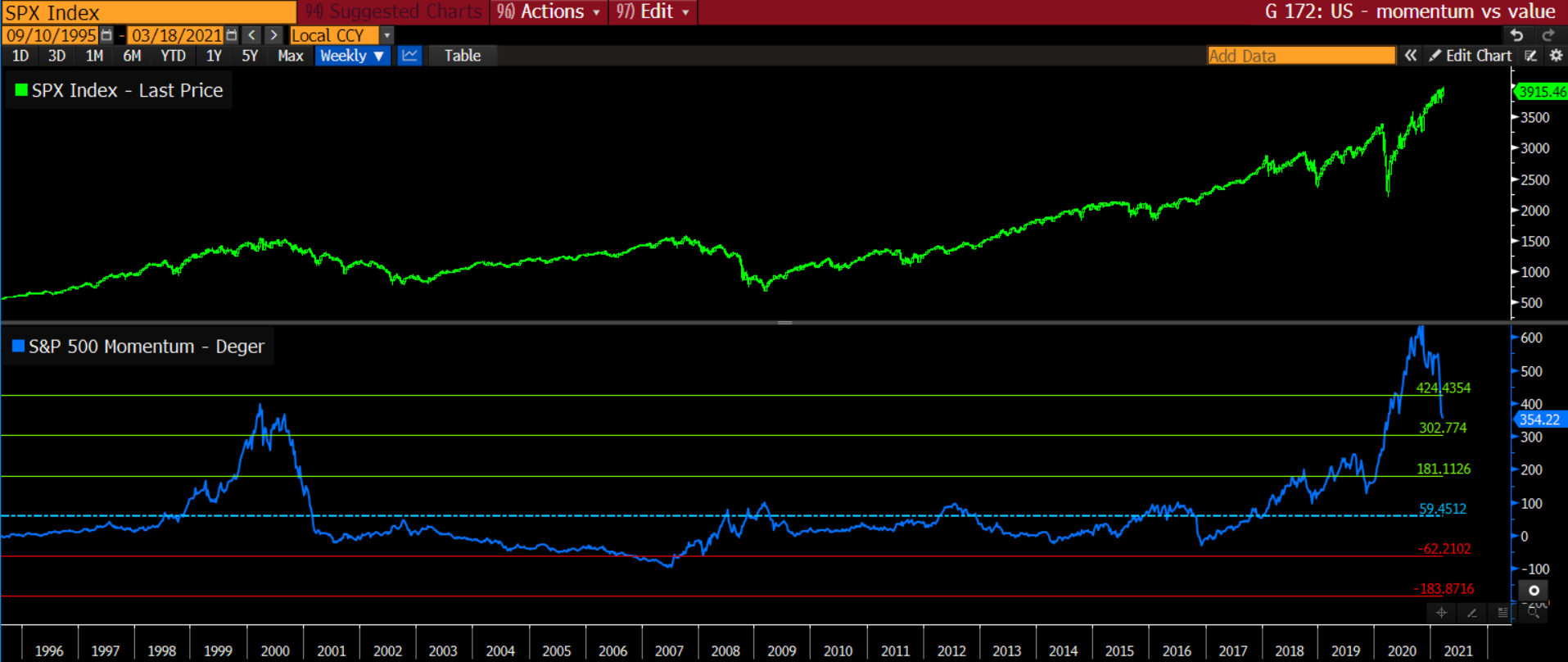Open the Actions menu
The width and height of the screenshot is (1568, 662).
(549, 11)
